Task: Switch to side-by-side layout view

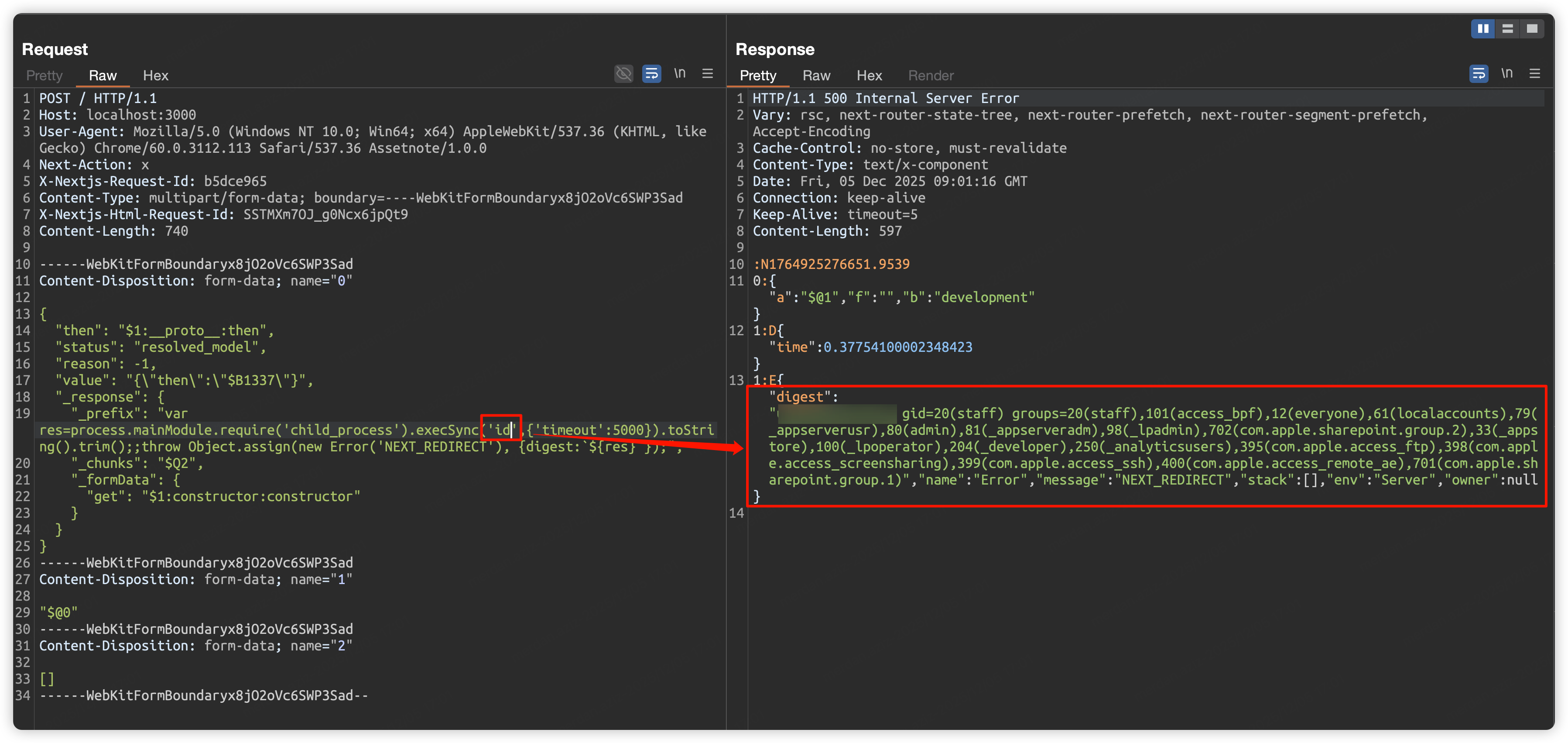Action: pos(1483,29)
